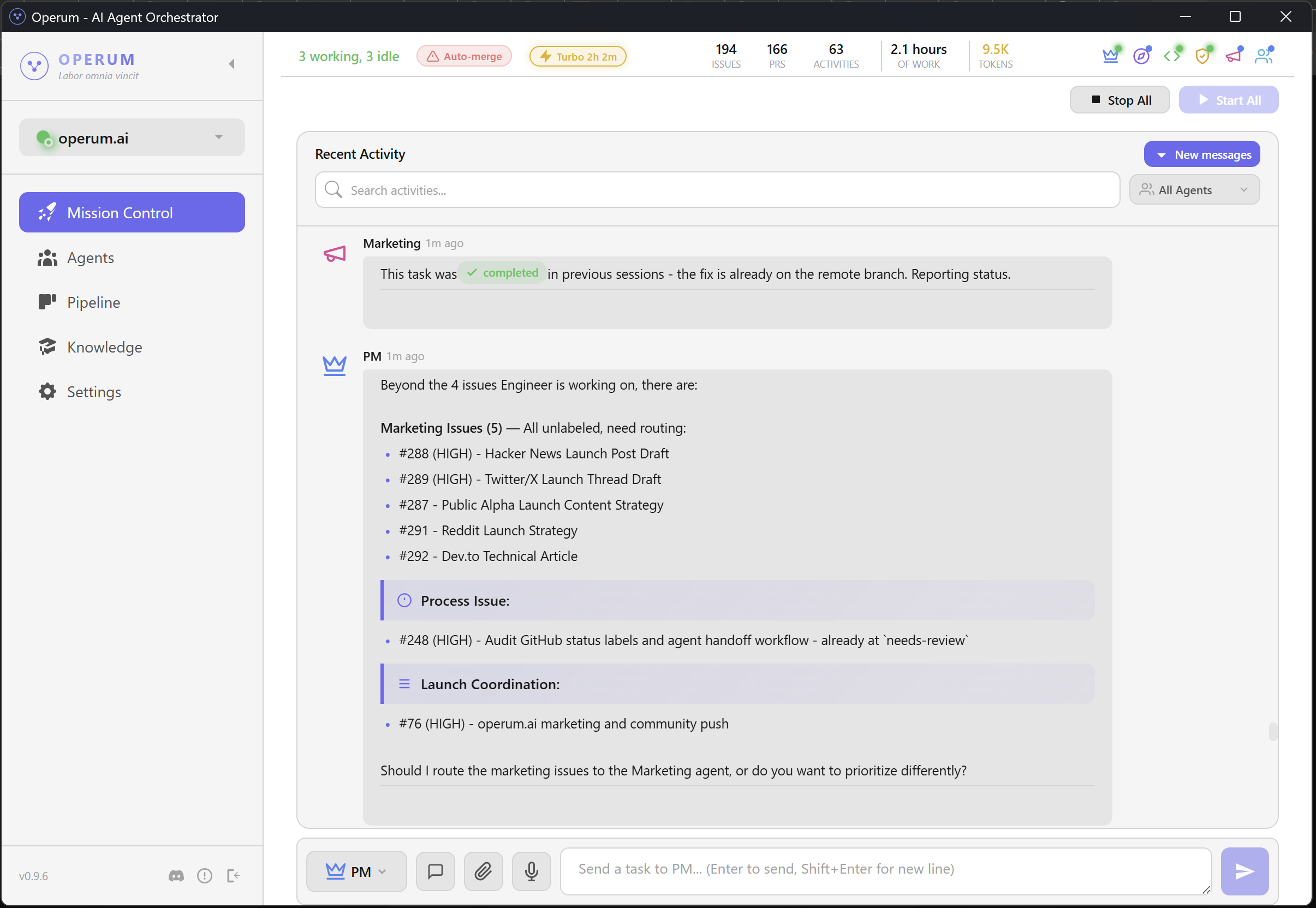The height and width of the screenshot is (908, 1316).
Task: Click the activity feed scrollbar thumb
Action: 1273,731
